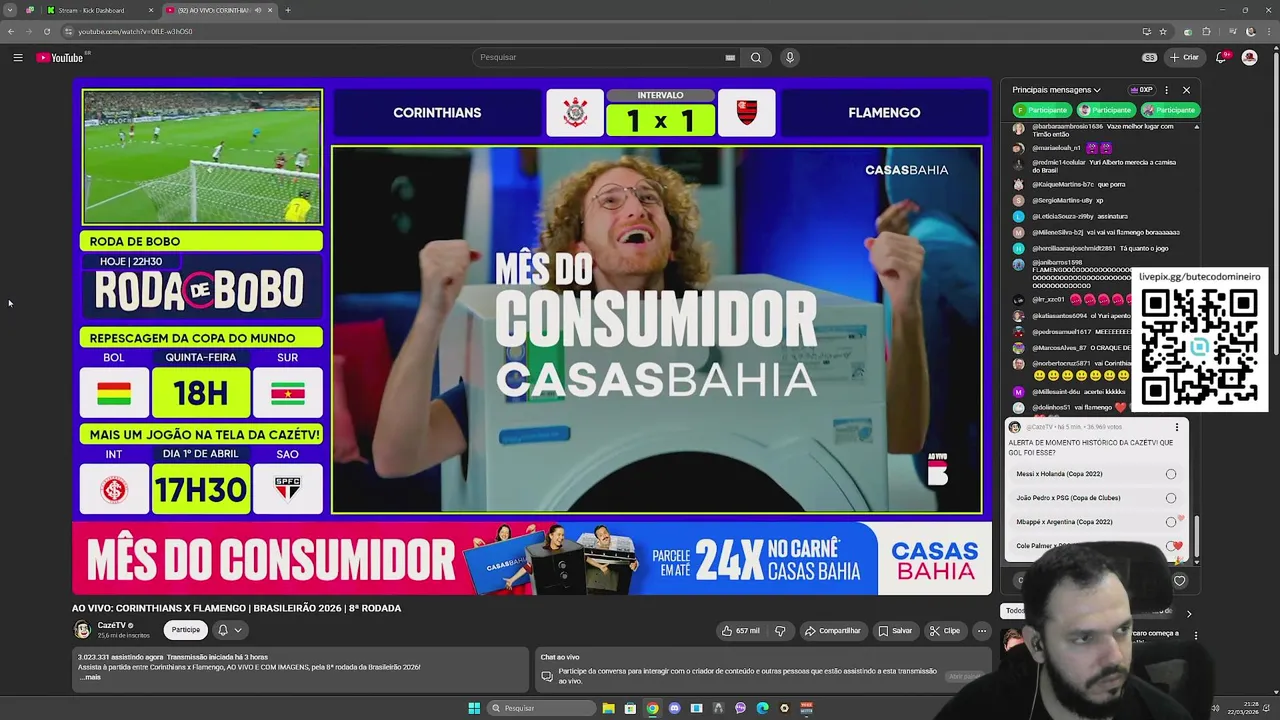The width and height of the screenshot is (1280, 720).
Task: Close the Kick Dashboard tab
Action: coord(151,10)
